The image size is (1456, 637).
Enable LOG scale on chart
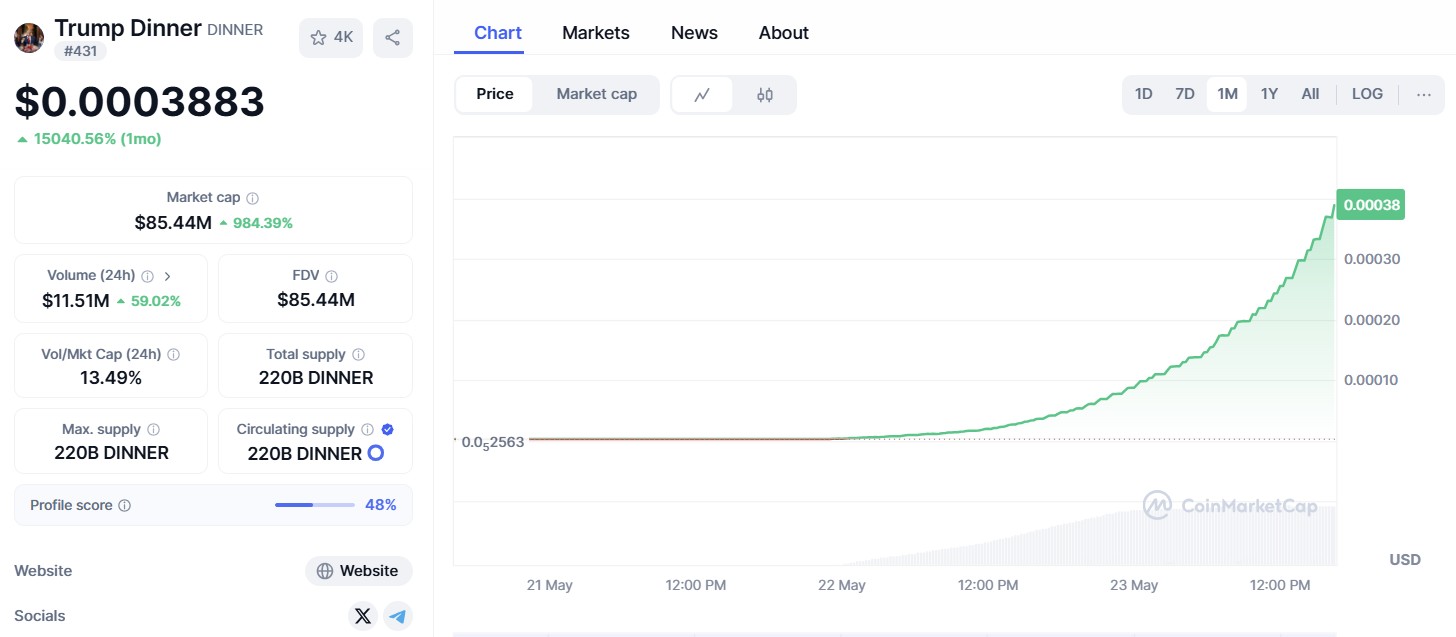(1367, 94)
